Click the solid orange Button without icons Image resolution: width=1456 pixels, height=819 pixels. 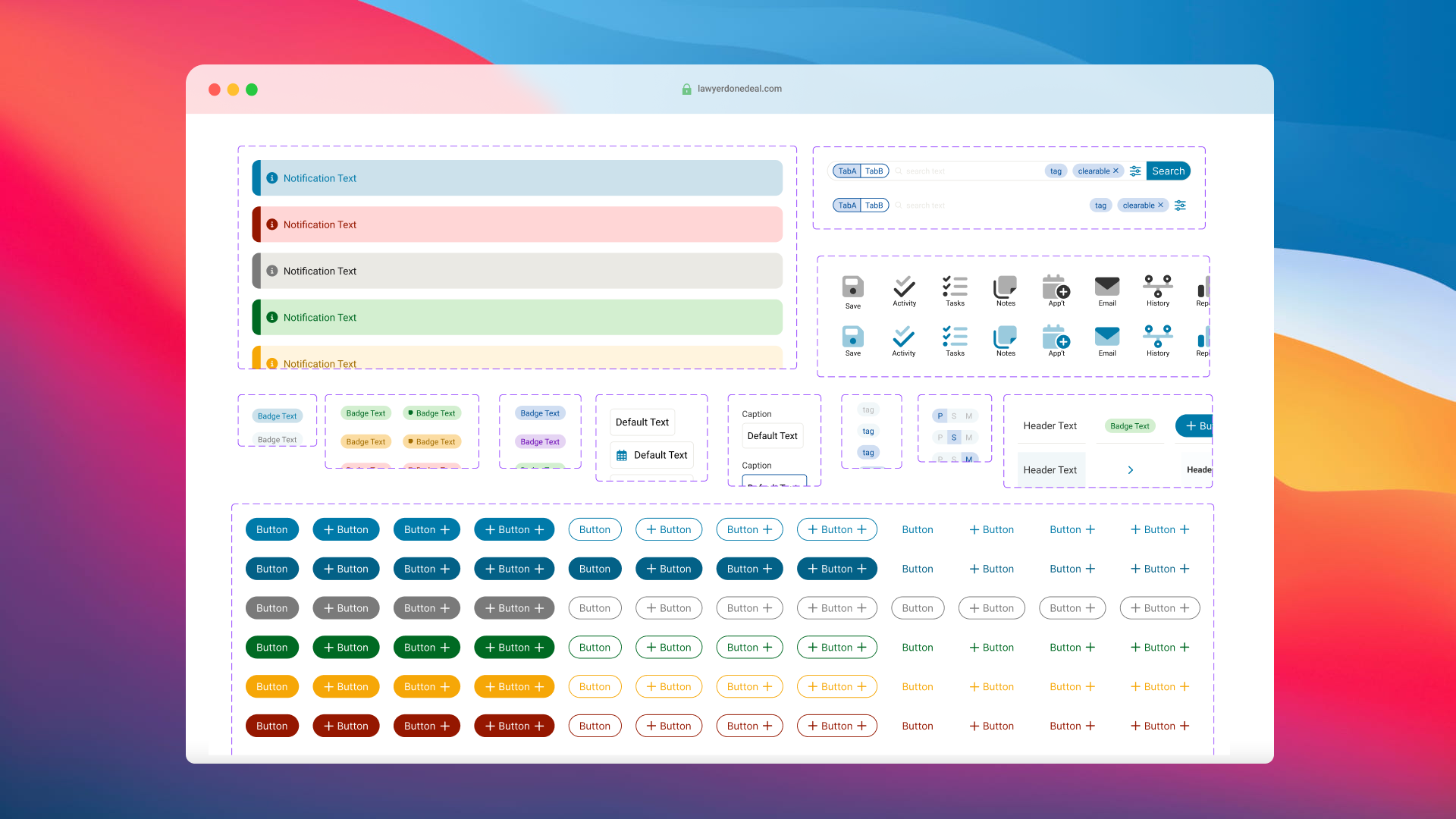(271, 687)
